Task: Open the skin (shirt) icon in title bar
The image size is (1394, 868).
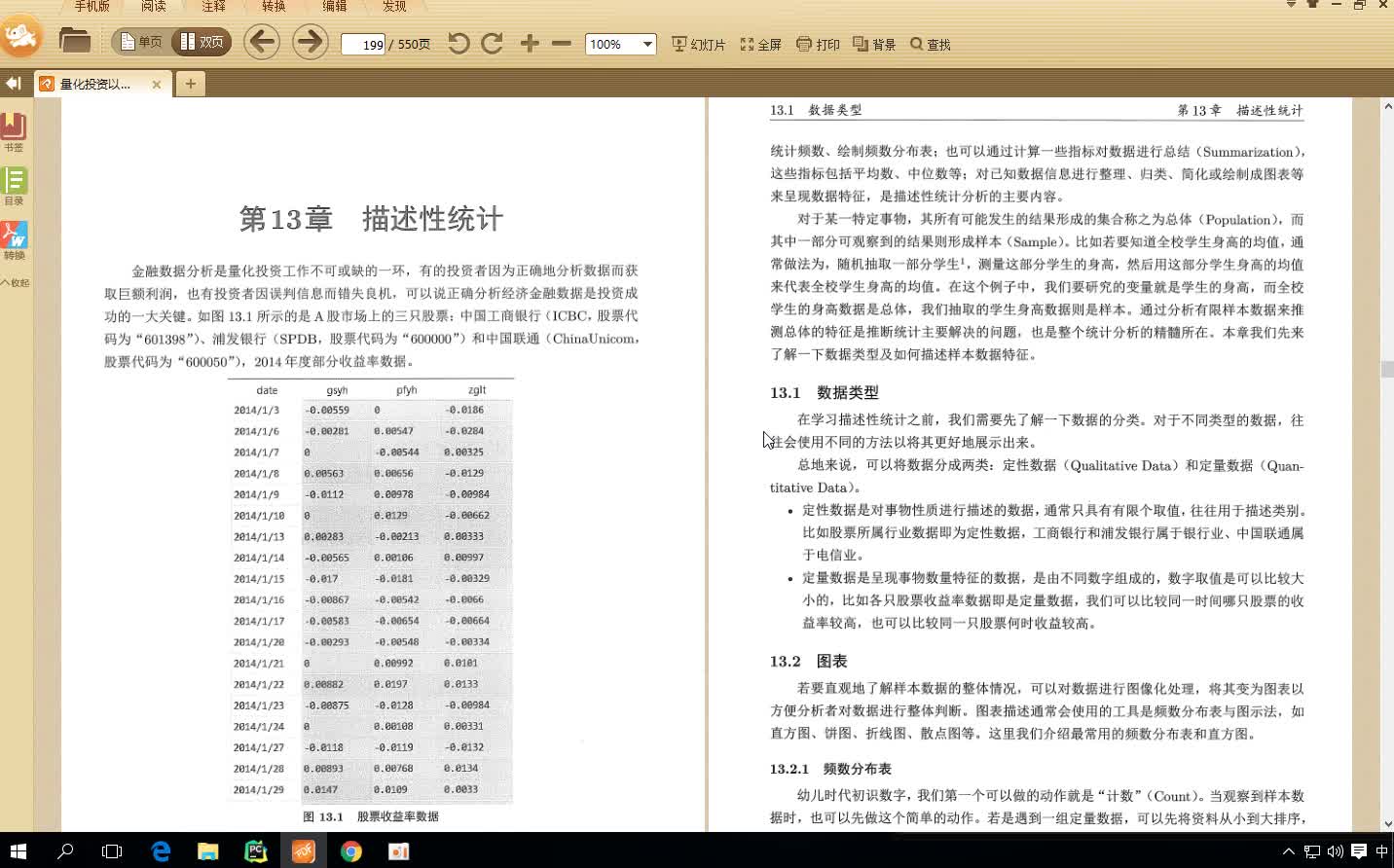Action: pyautogui.click(x=1312, y=5)
